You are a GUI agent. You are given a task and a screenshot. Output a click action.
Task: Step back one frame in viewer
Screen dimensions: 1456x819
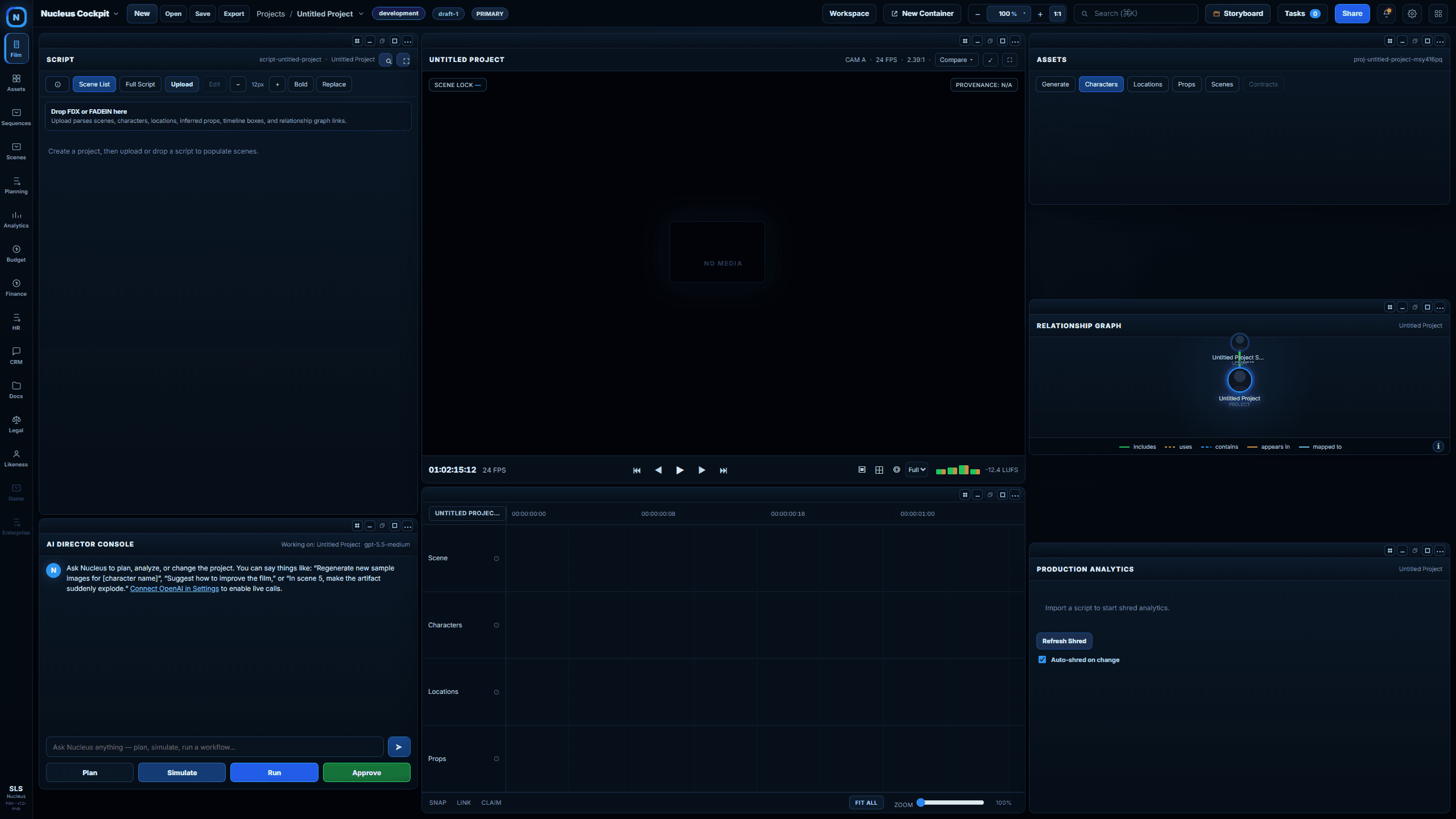click(659, 470)
